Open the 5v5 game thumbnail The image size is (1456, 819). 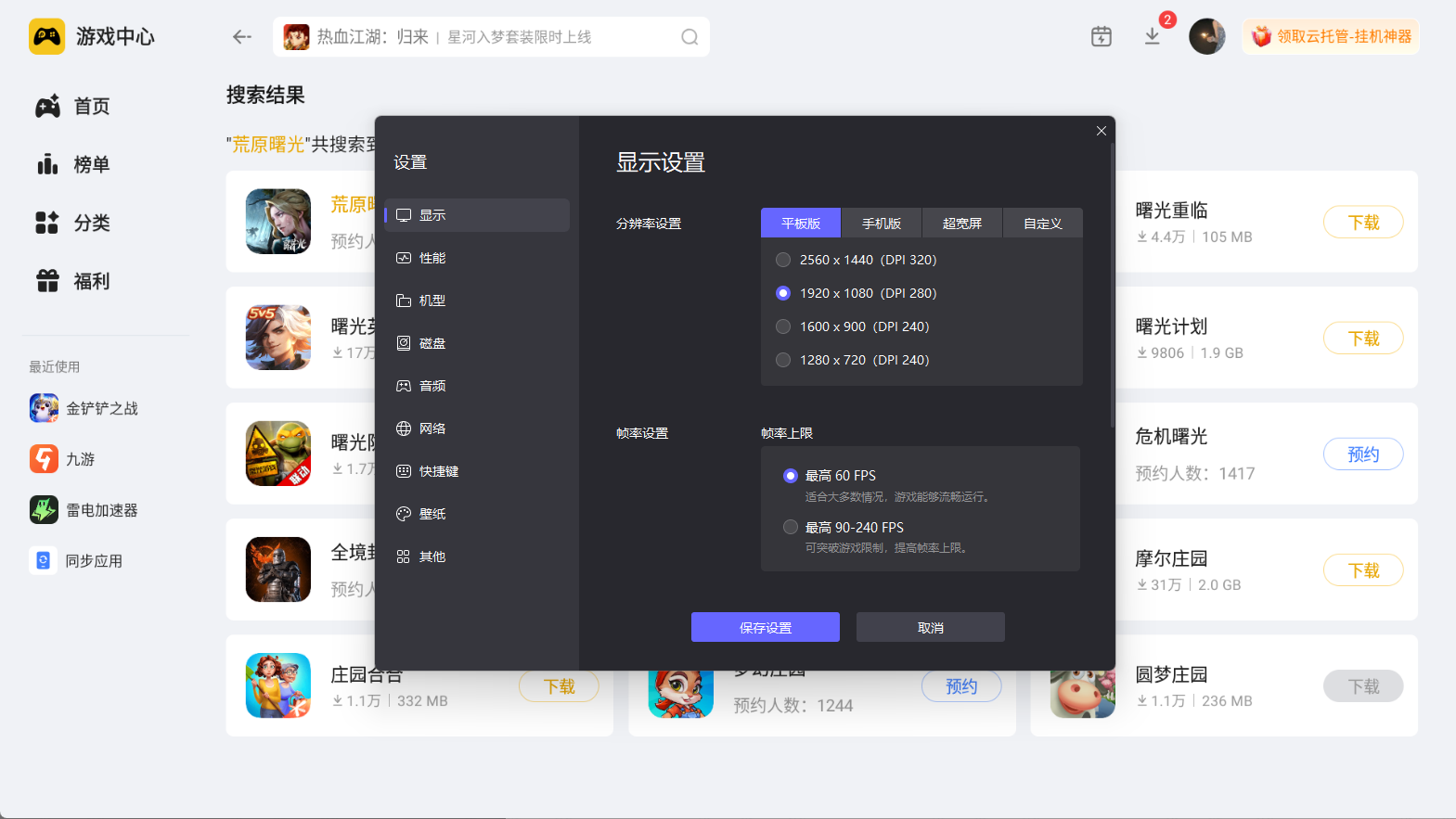pyautogui.click(x=278, y=338)
